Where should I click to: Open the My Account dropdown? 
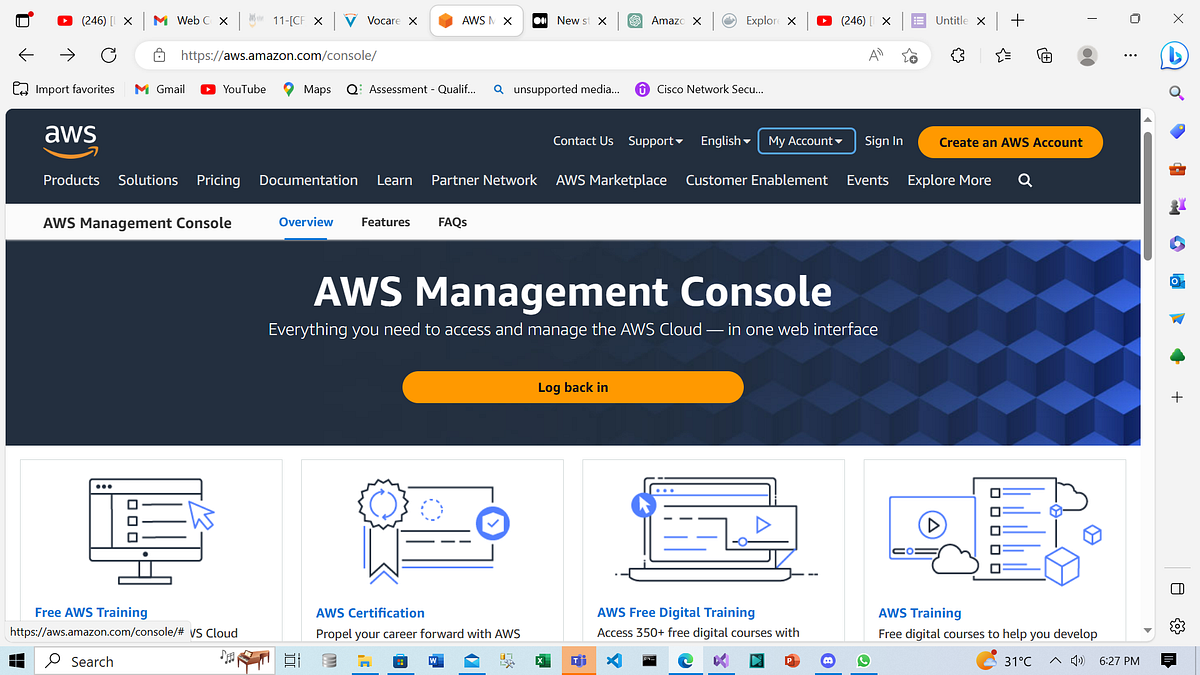pos(806,141)
